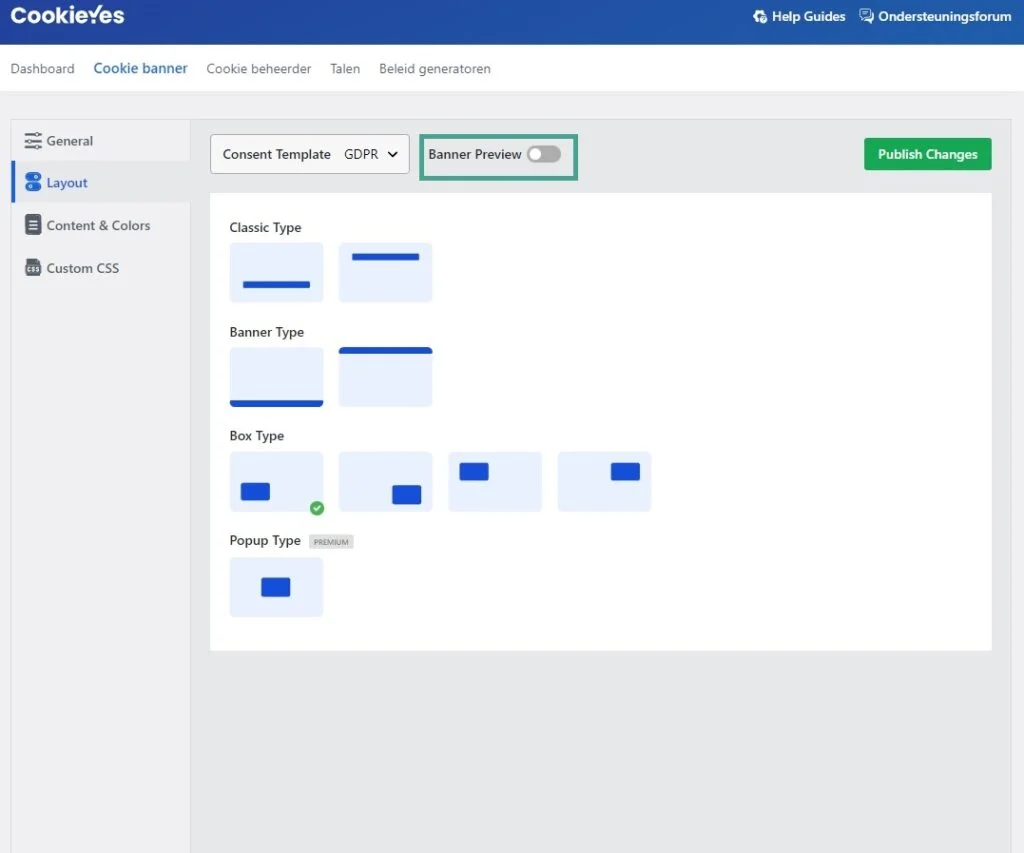Click the Content & Colors document icon
Screen dimensions: 1024x853
click(33, 225)
